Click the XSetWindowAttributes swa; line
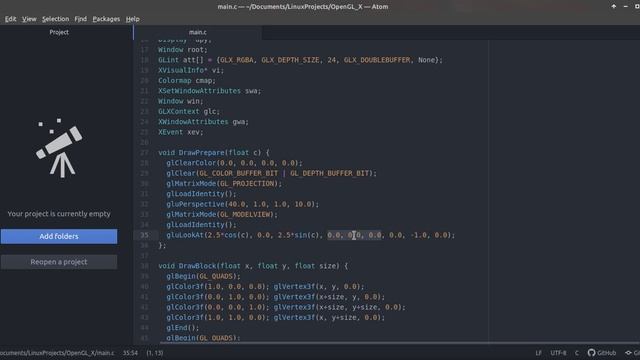 pos(209,91)
